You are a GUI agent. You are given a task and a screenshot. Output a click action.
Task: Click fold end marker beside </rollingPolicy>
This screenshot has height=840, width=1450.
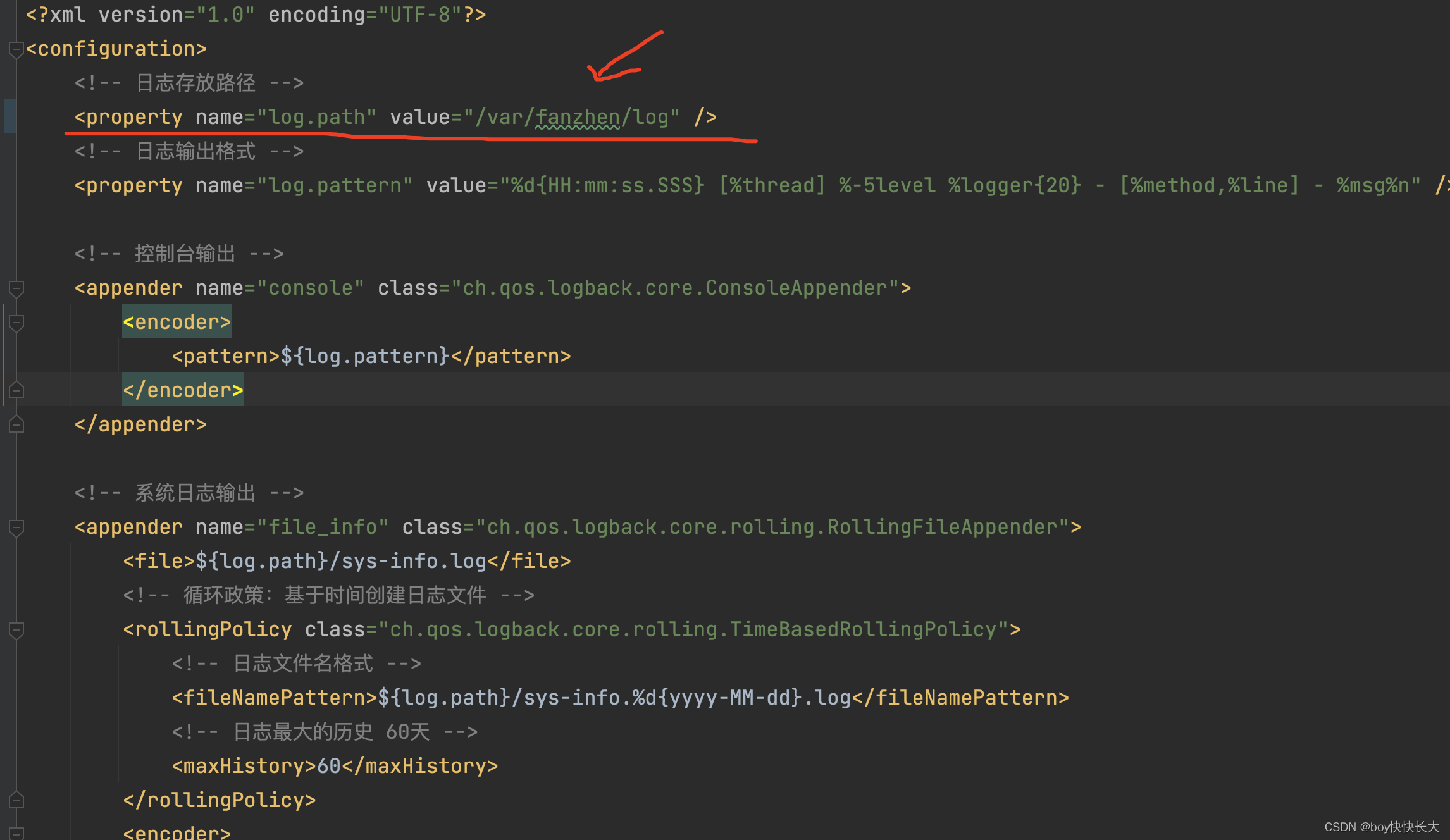16,801
